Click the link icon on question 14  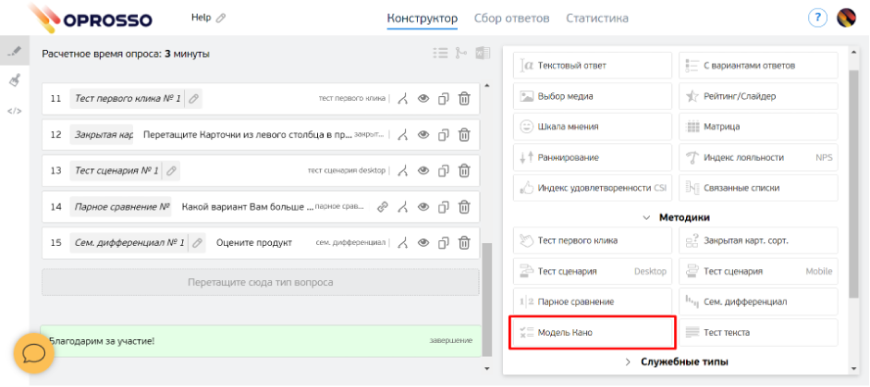coord(382,207)
